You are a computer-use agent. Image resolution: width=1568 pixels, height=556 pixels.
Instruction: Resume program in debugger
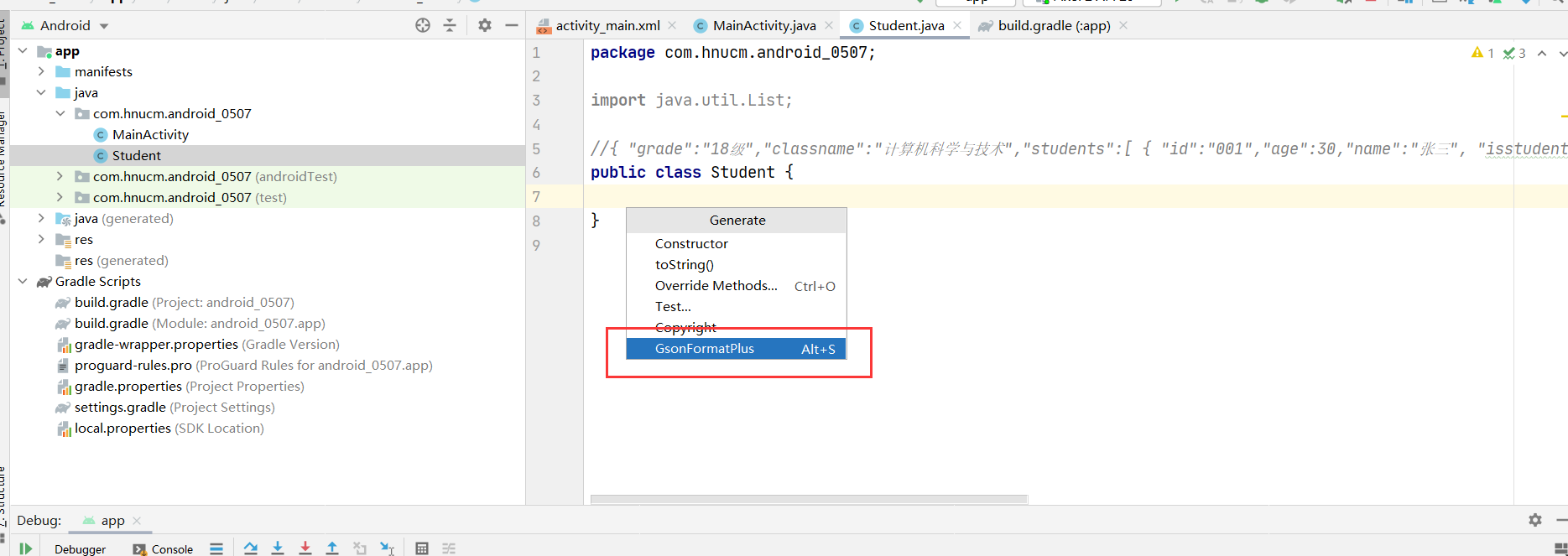pos(26,548)
